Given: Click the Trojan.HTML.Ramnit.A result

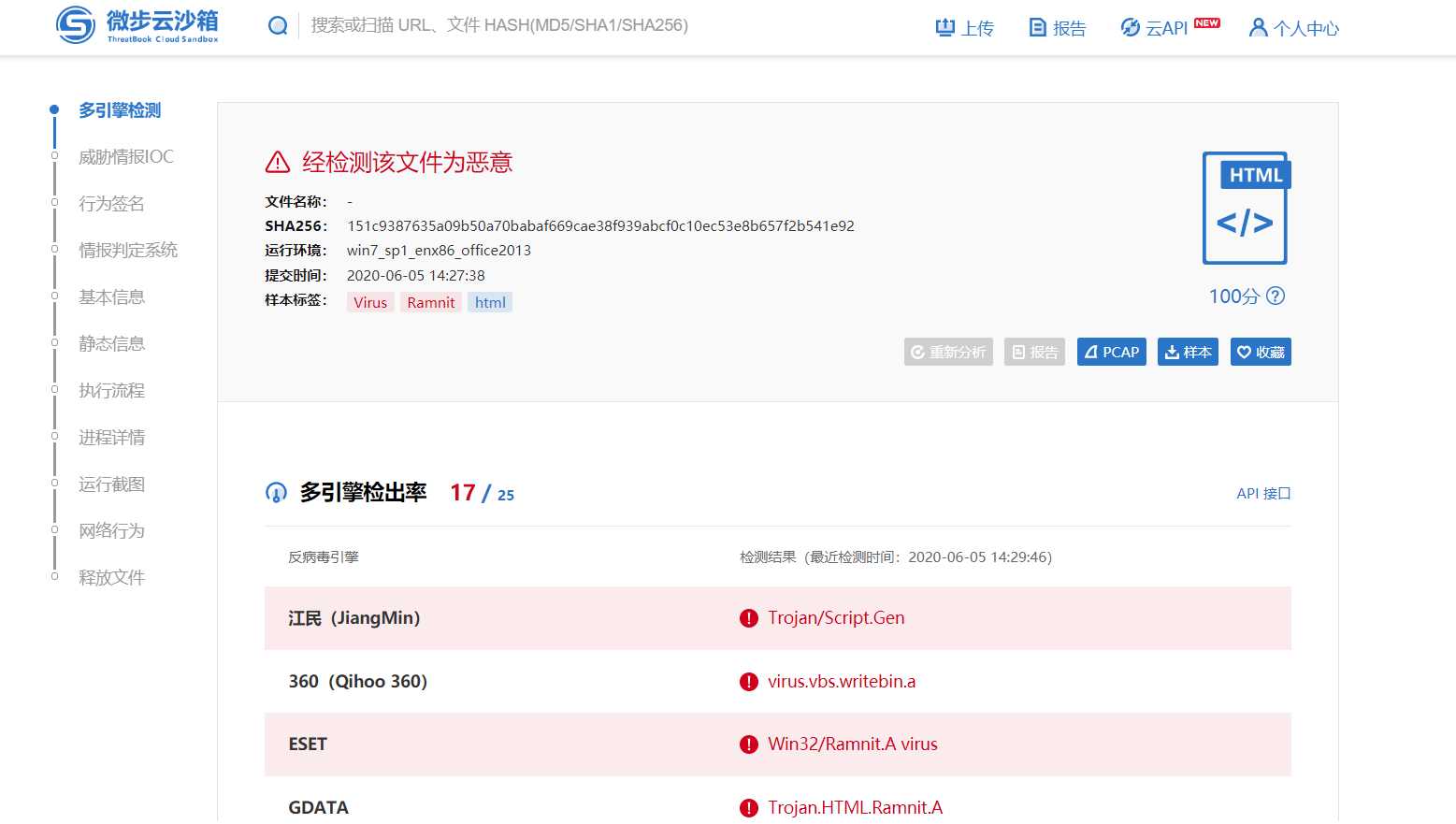Looking at the screenshot, I should pos(856,807).
